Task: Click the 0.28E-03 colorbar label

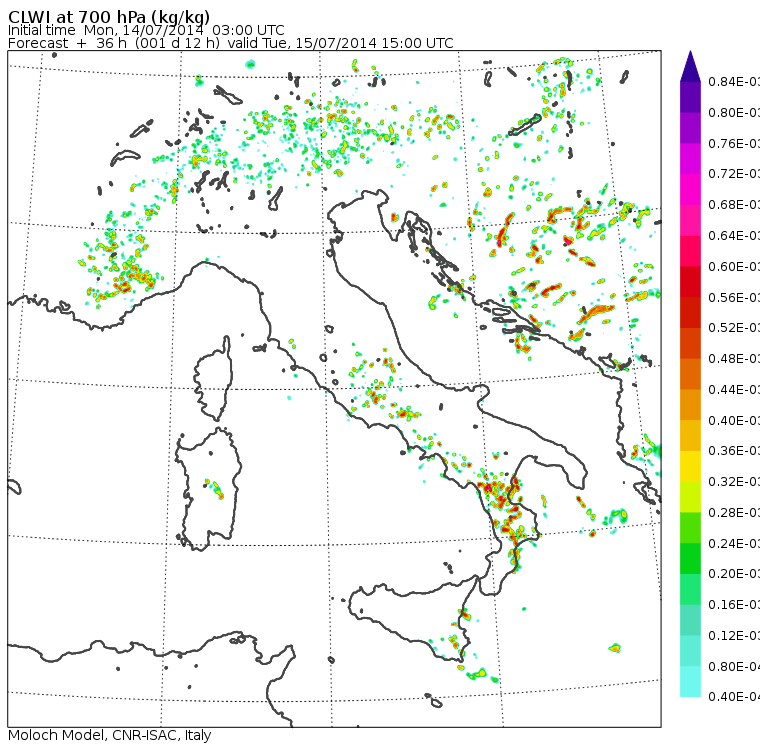Action: pyautogui.click(x=733, y=512)
